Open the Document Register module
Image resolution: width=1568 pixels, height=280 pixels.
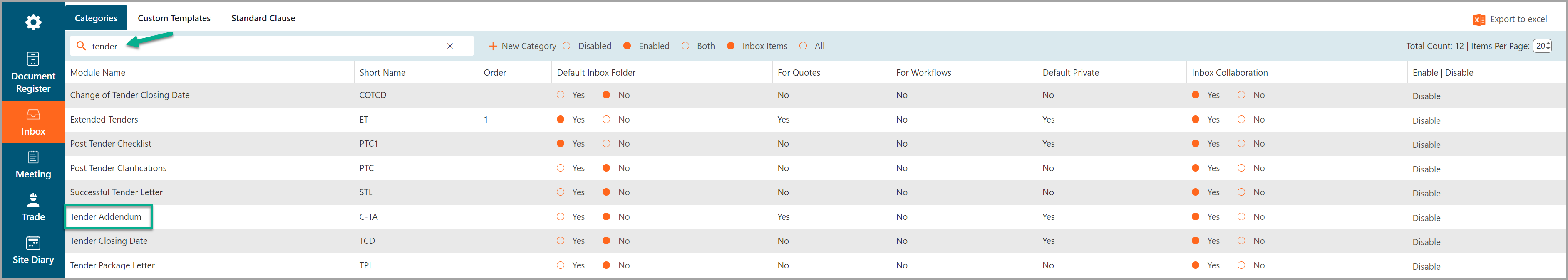click(x=33, y=73)
